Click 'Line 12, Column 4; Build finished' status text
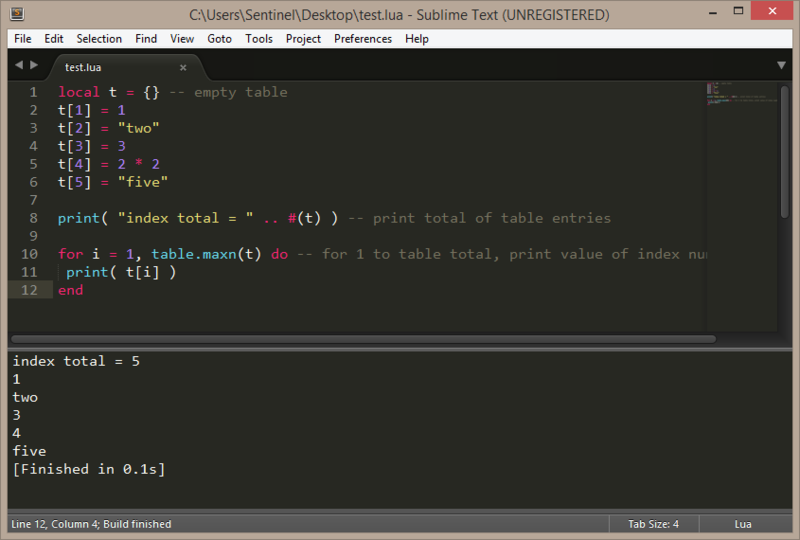Screen dimensions: 800x540 [91, 524]
